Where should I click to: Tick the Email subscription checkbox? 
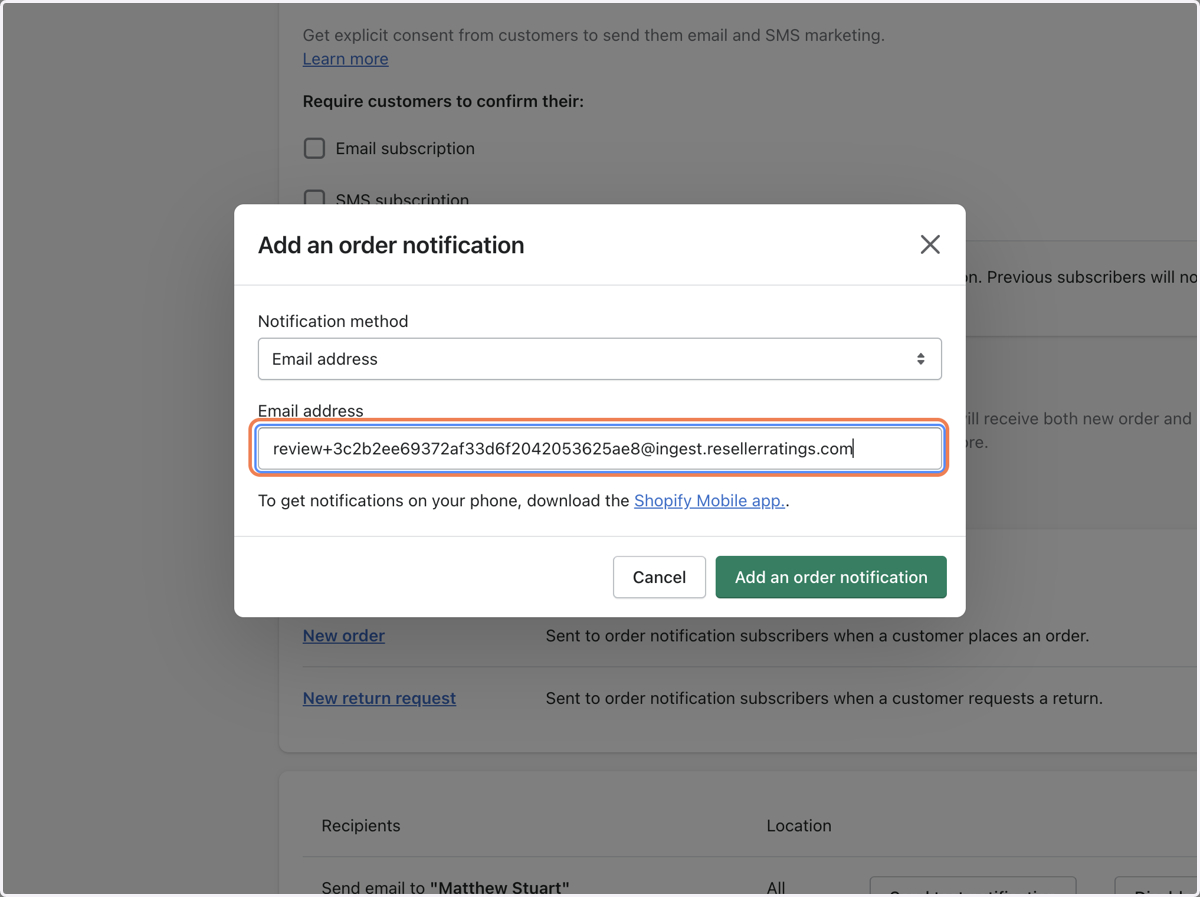(x=314, y=148)
